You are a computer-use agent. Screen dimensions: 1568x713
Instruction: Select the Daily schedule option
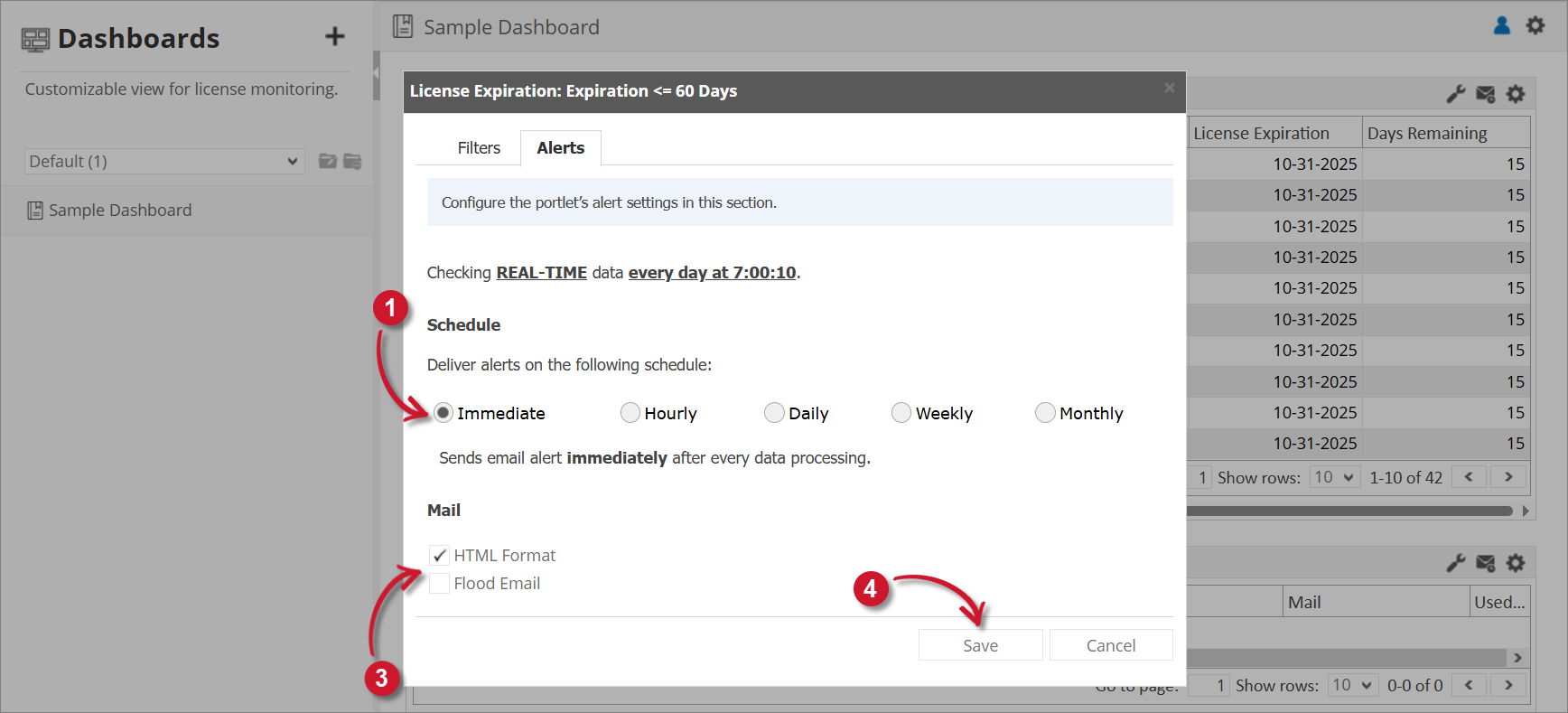(774, 413)
